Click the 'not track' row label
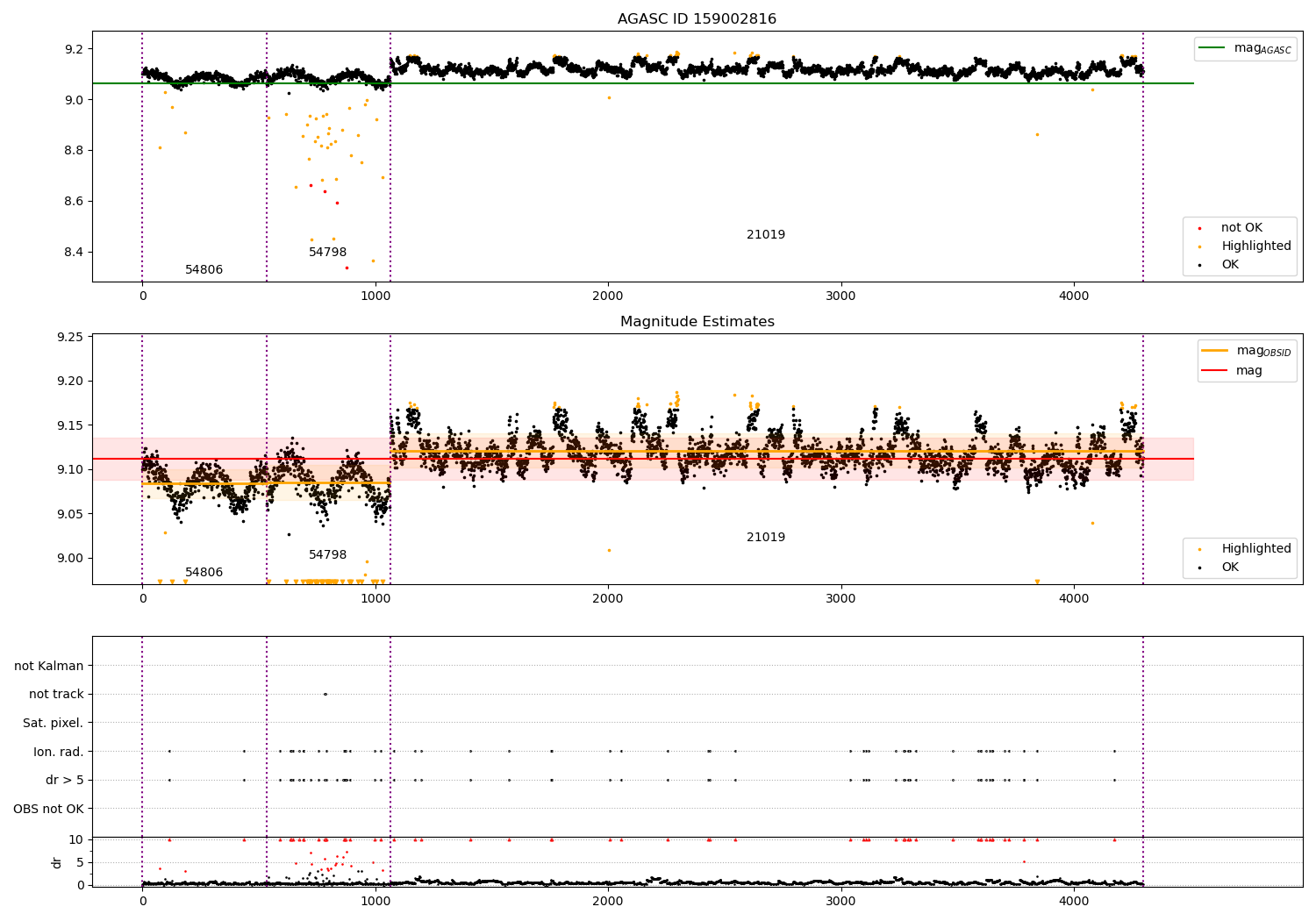 (x=56, y=695)
